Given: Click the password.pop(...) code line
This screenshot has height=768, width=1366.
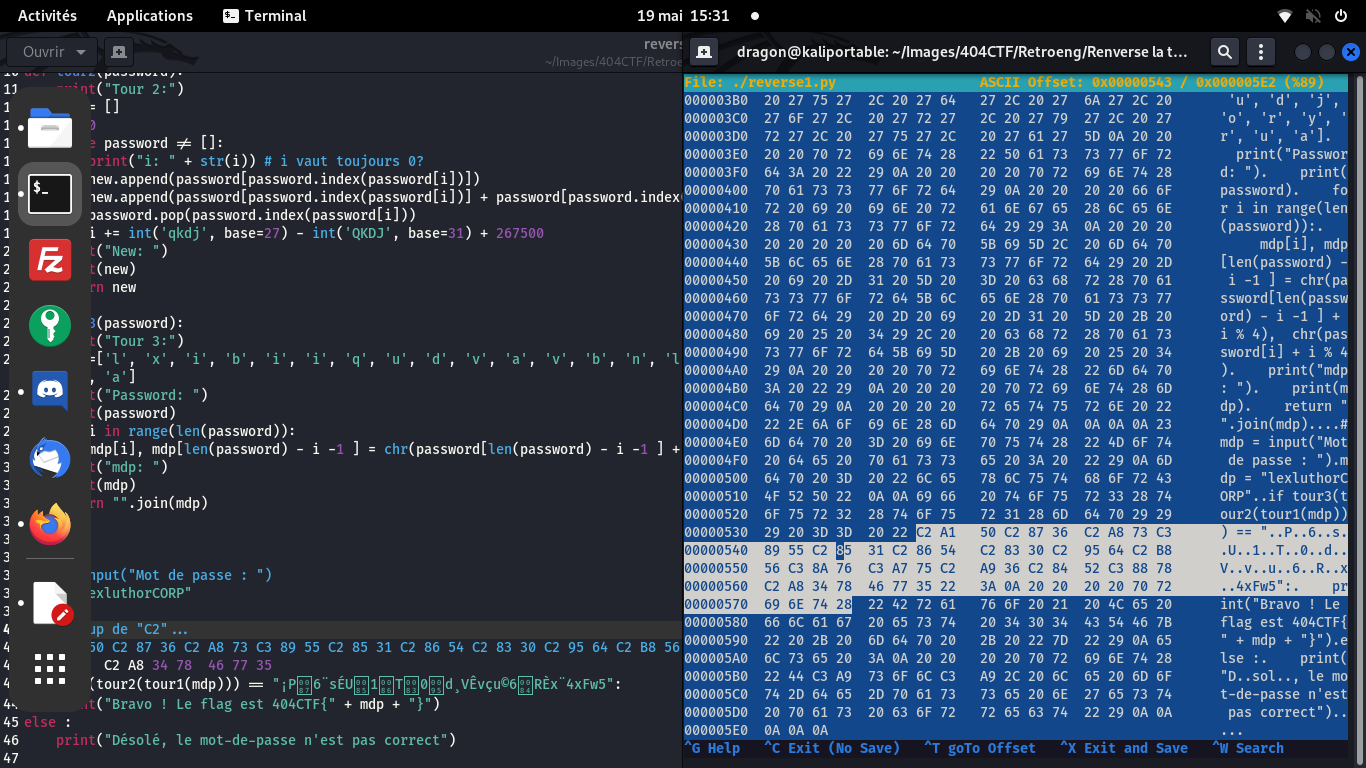Looking at the screenshot, I should coord(253,215).
